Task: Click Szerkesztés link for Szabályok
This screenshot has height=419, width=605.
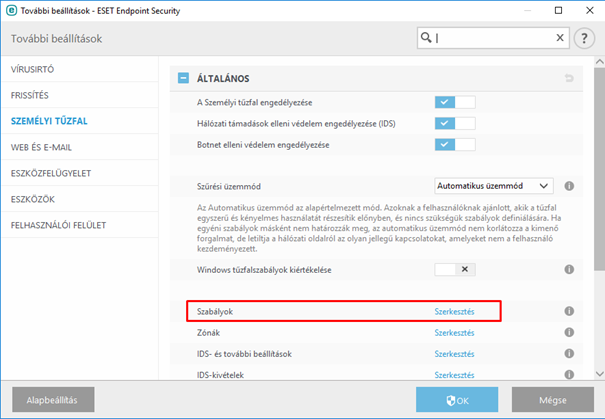Action: (454, 312)
